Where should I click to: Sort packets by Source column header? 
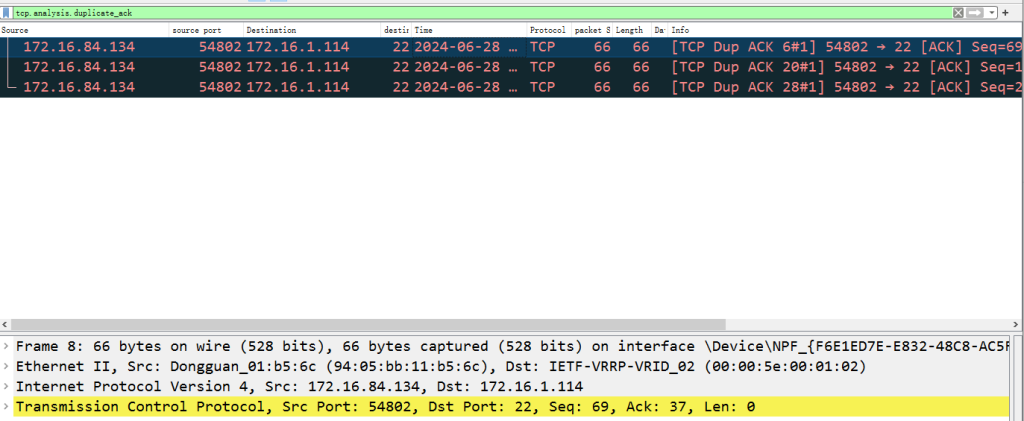click(x=80, y=31)
